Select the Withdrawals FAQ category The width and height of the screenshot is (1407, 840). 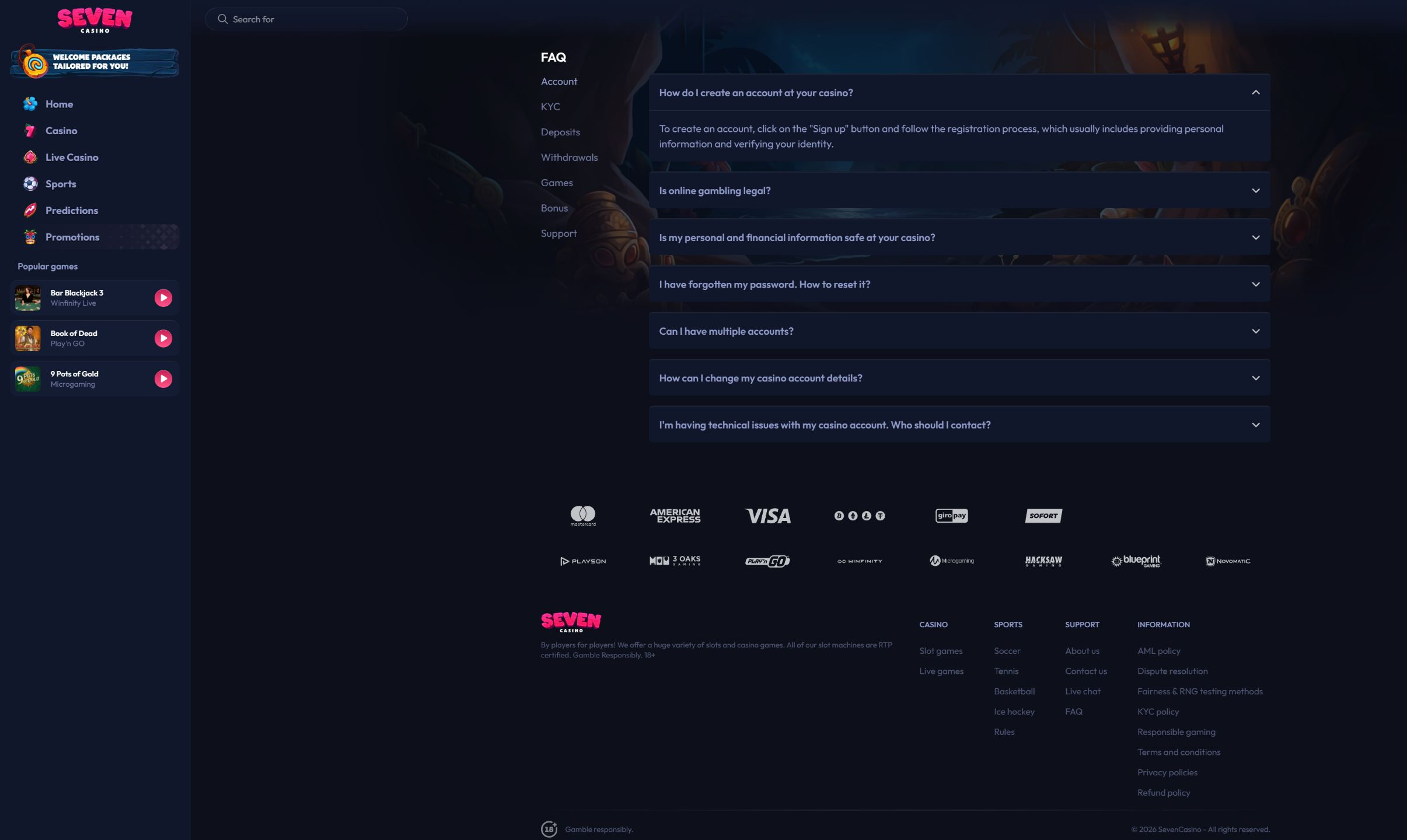(x=569, y=157)
